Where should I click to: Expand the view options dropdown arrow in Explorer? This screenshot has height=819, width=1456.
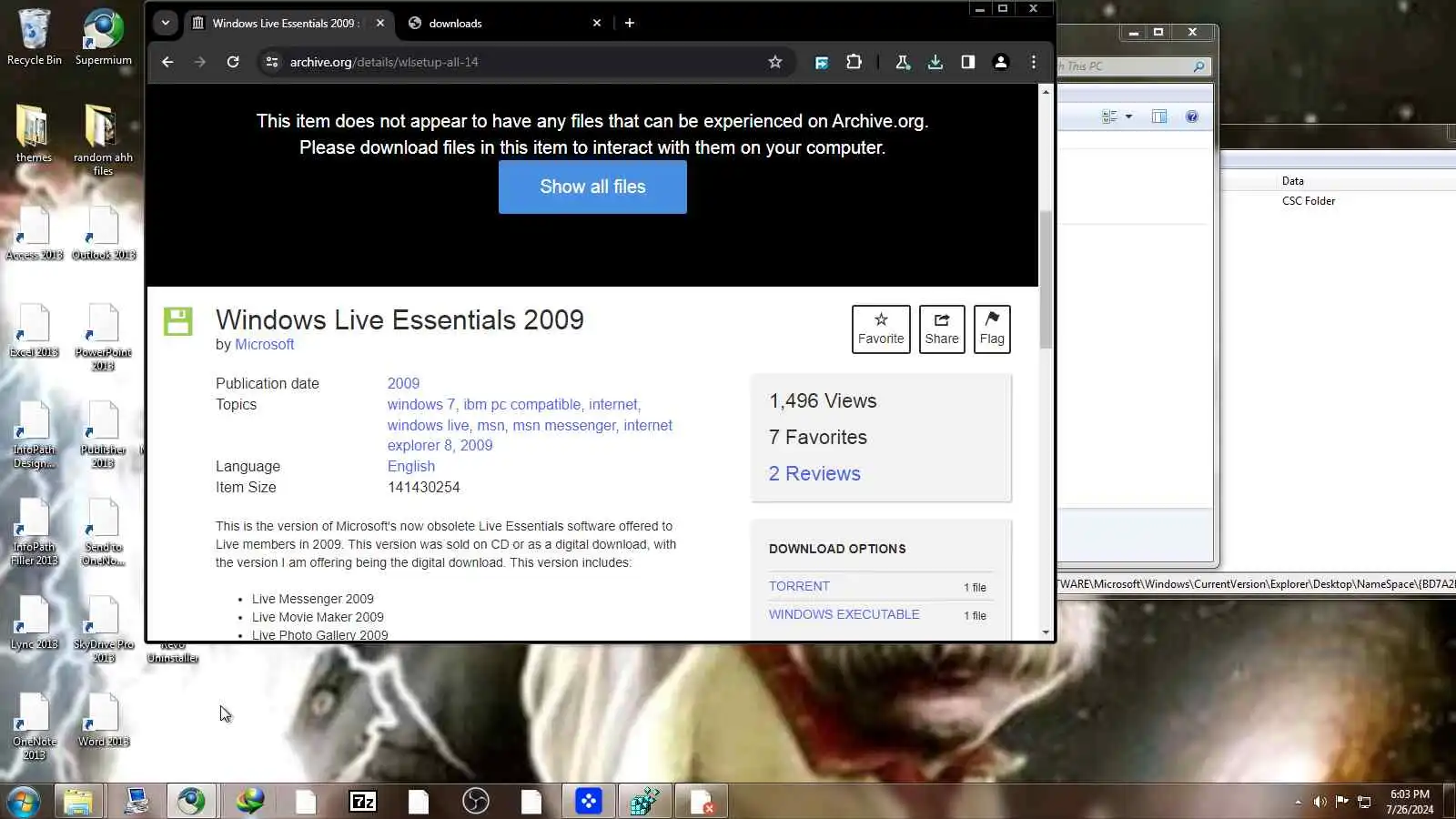coord(1128,116)
